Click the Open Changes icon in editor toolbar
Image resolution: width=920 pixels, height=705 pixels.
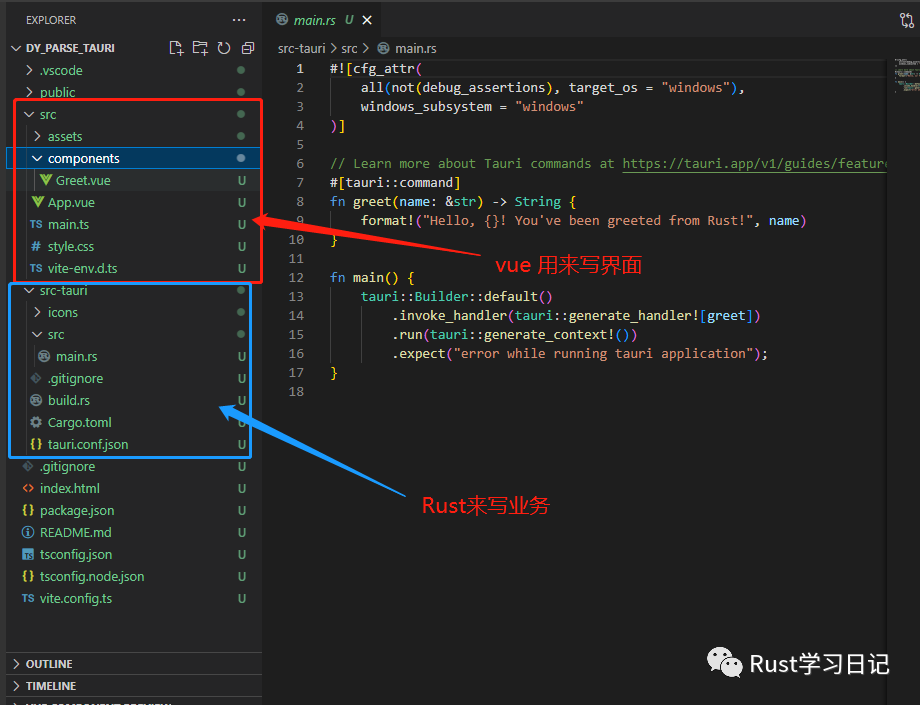pyautogui.click(x=908, y=18)
